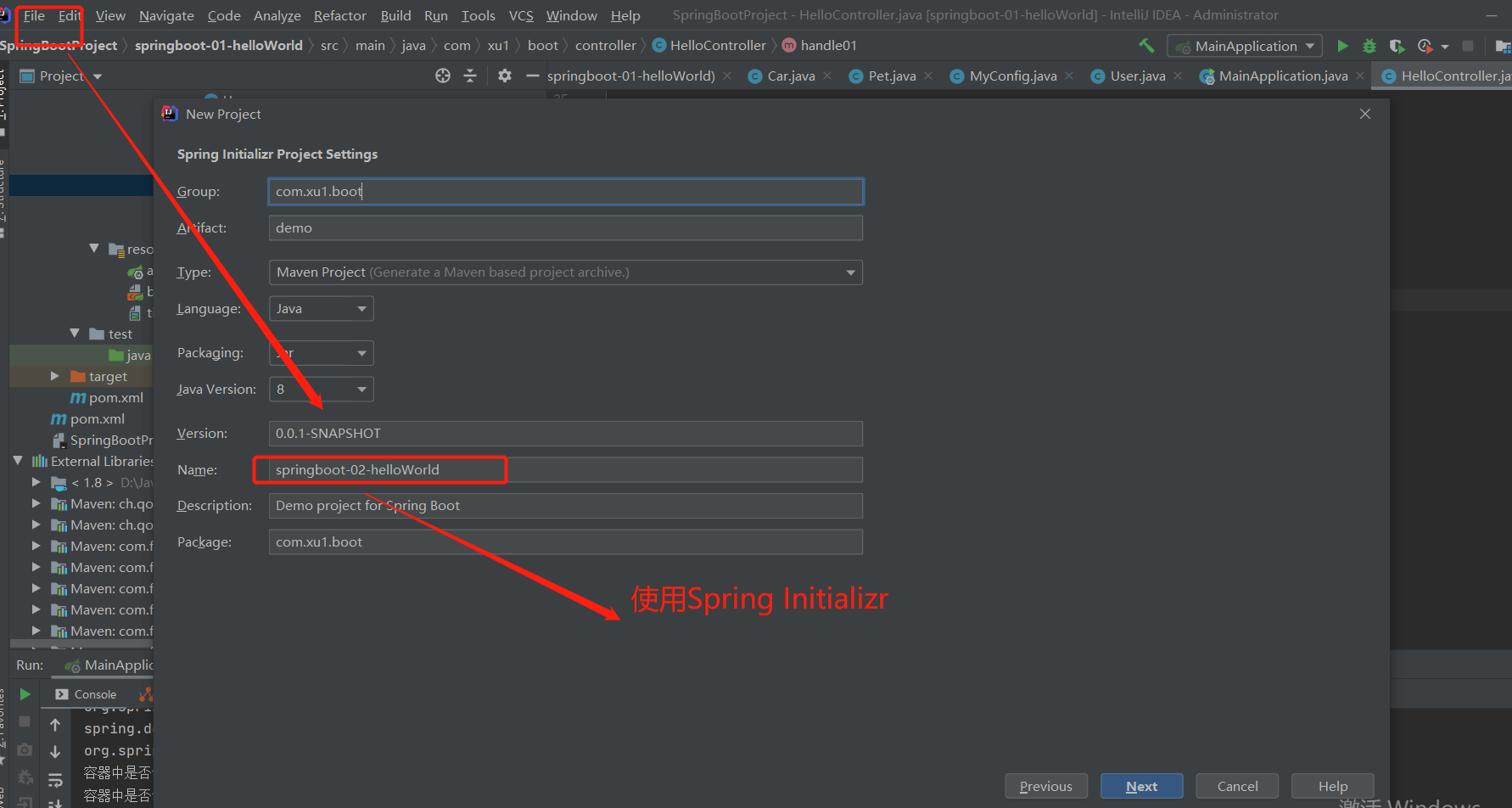Click the Help button in dialog
Screen dimensions: 1512x808
tap(1332, 787)
